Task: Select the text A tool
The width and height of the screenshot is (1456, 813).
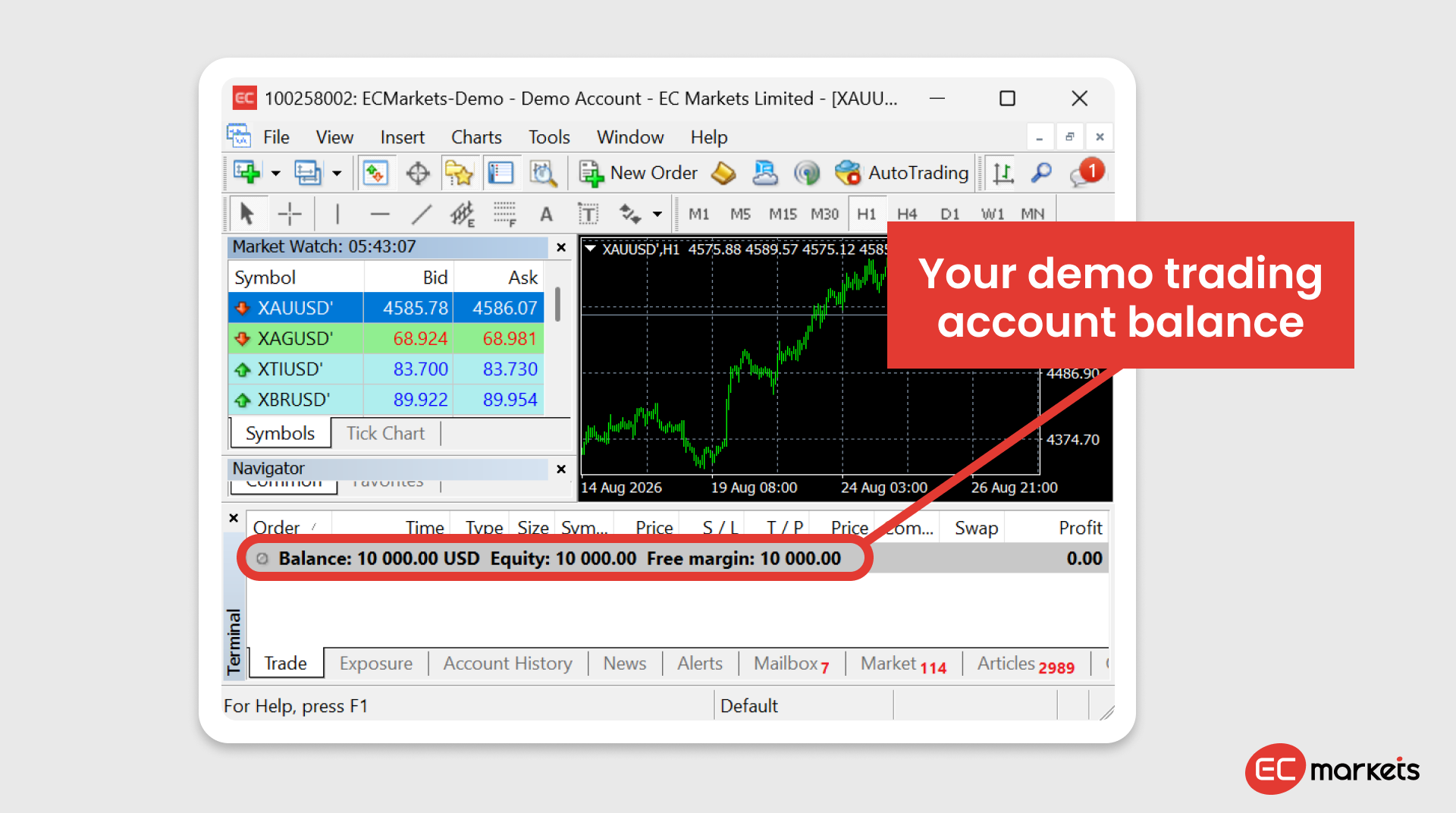Action: (x=546, y=214)
